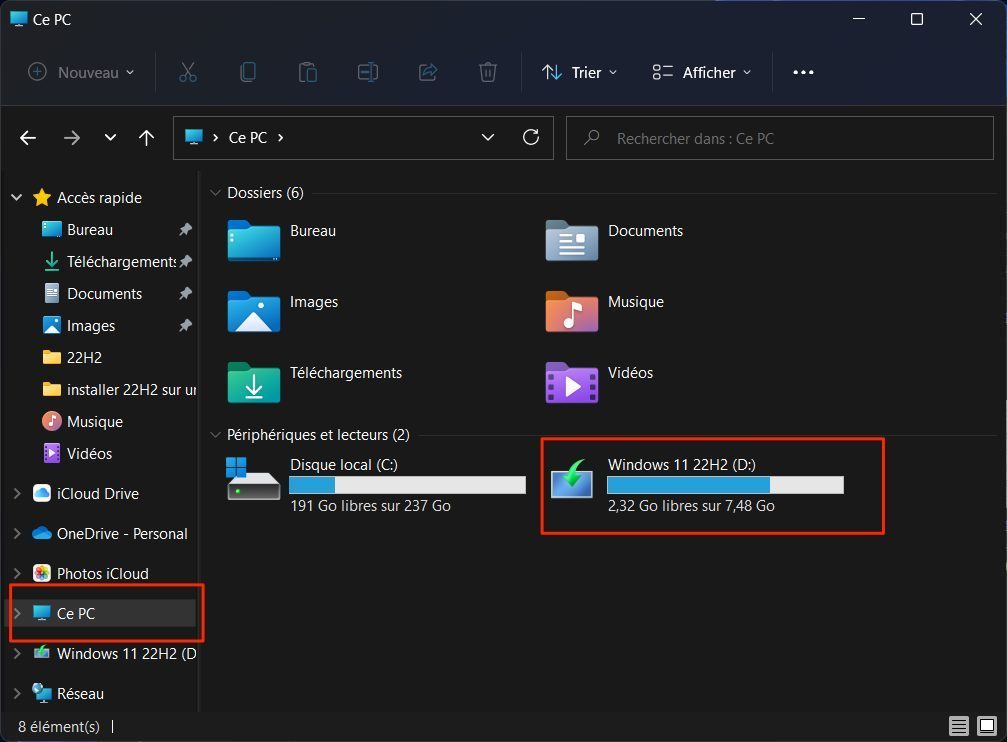Click '191 Go libres sur 237 Go' text
Viewport: 1007px width, 742px height.
point(371,506)
